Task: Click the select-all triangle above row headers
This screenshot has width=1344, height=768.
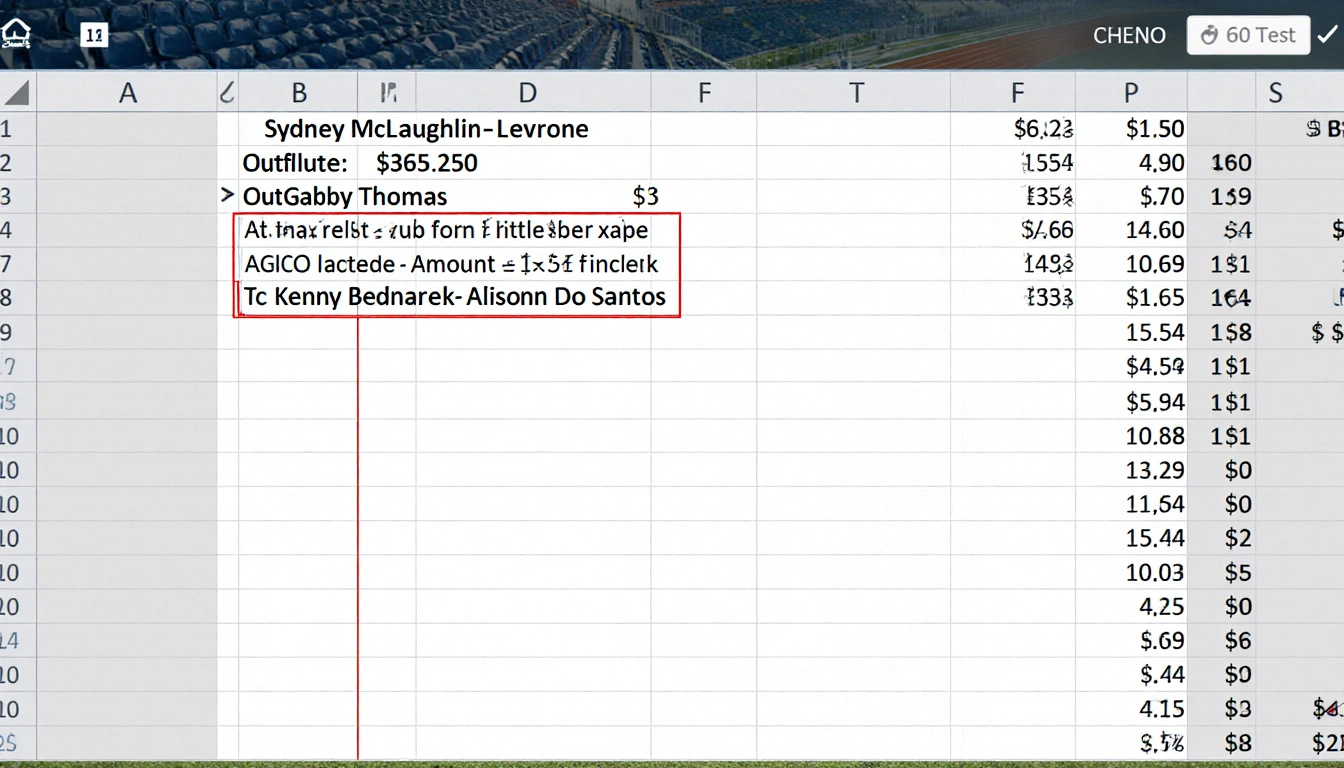Action: [16, 91]
